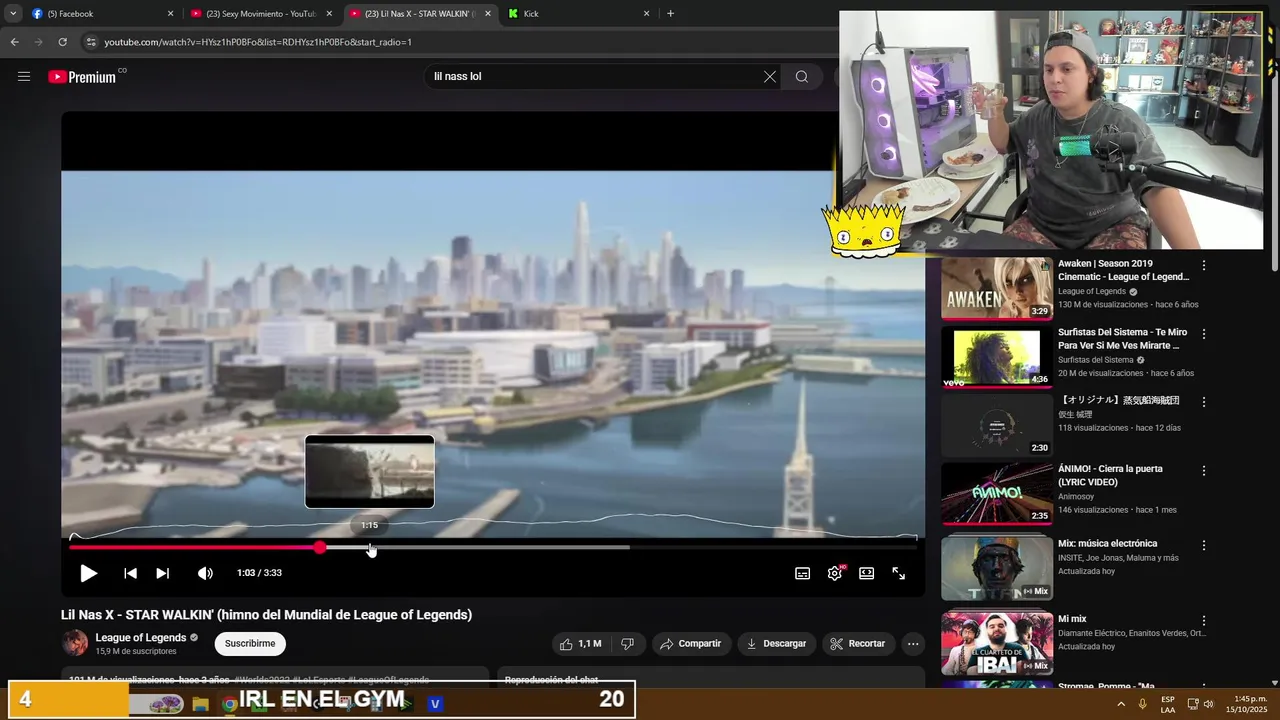The height and width of the screenshot is (720, 1280).
Task: Mute the video with the speaker icon
Action: click(x=205, y=573)
